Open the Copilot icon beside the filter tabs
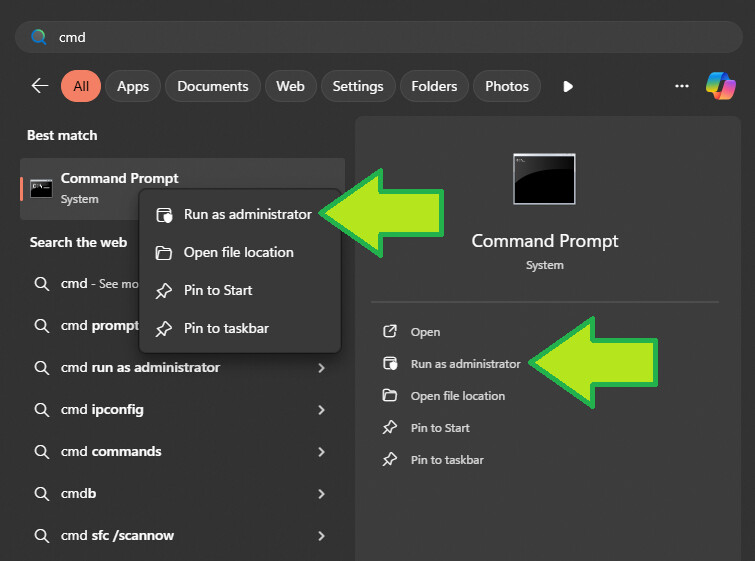The height and width of the screenshot is (561, 755). coord(720,86)
